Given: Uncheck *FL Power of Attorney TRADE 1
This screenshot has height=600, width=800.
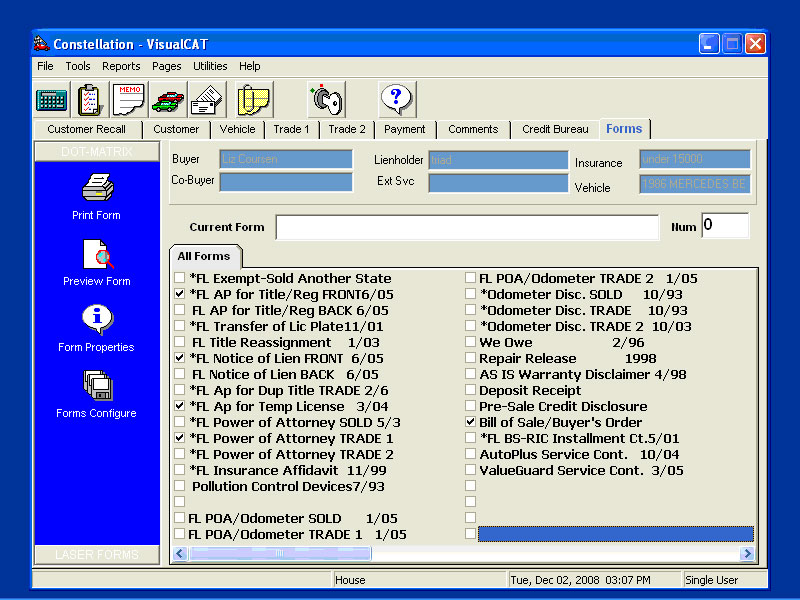Looking at the screenshot, I should click(180, 437).
